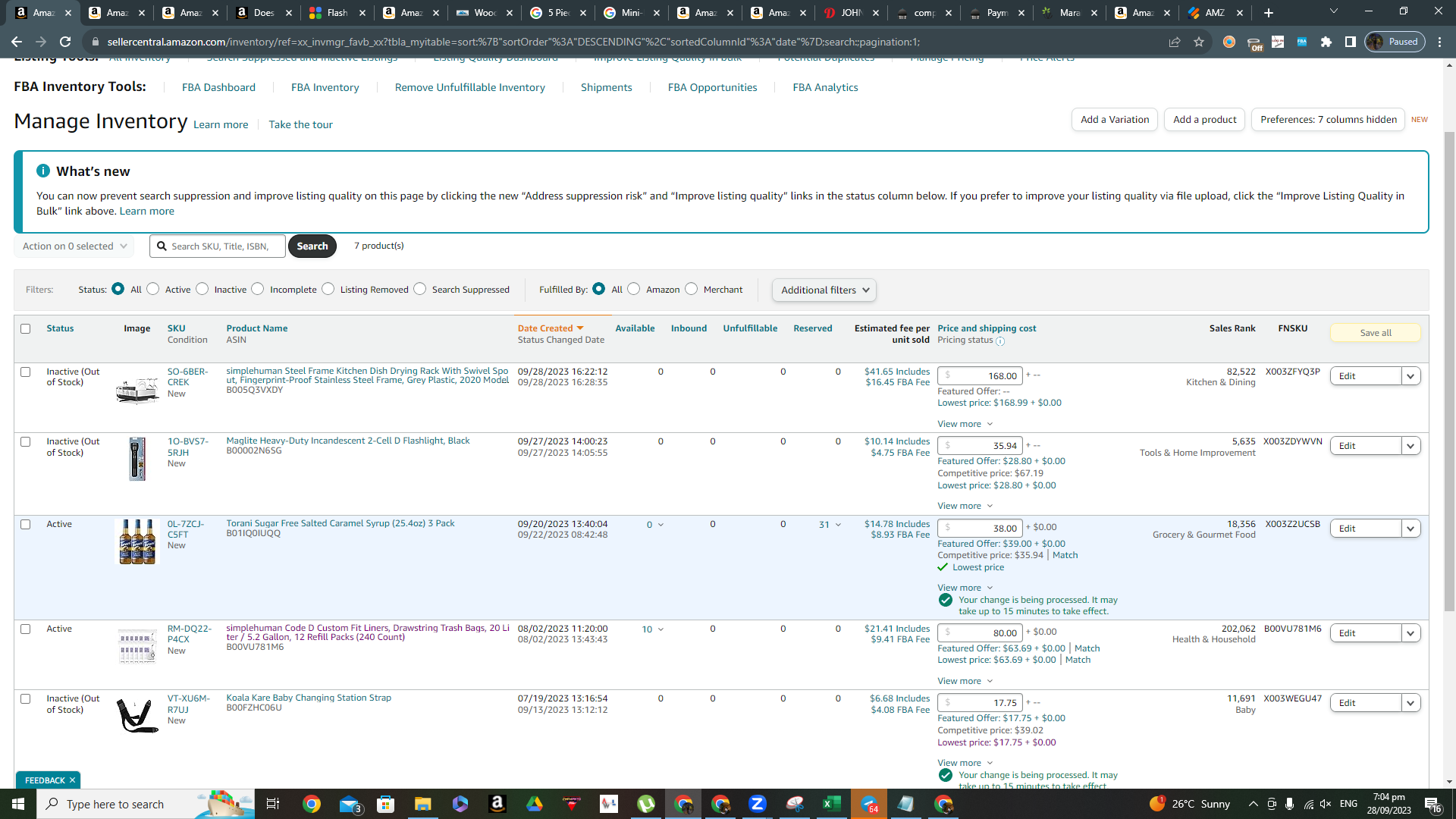Open the FBA Dashboard tab
The height and width of the screenshot is (819, 1456).
tap(218, 87)
